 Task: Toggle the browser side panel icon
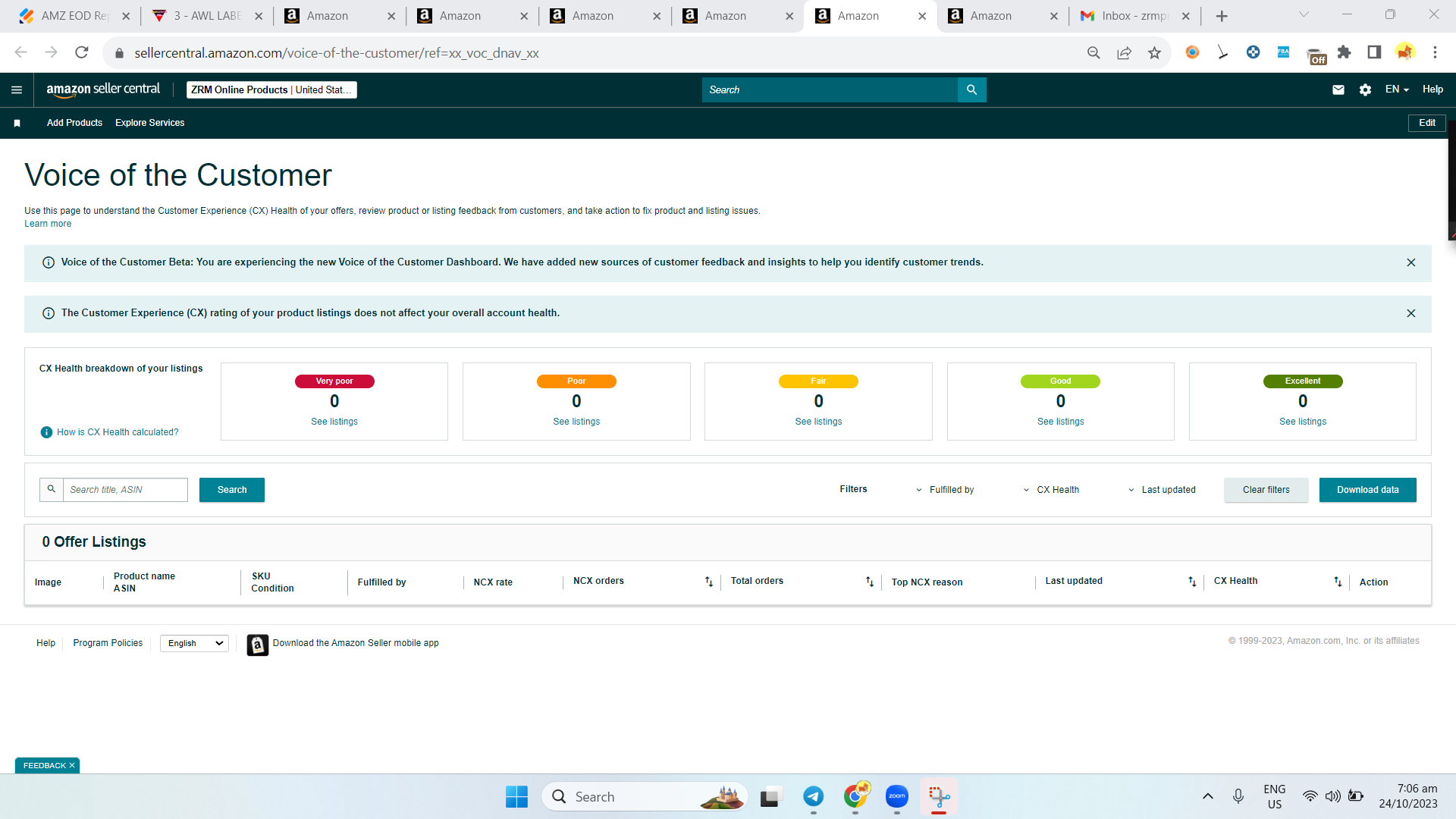1374,52
